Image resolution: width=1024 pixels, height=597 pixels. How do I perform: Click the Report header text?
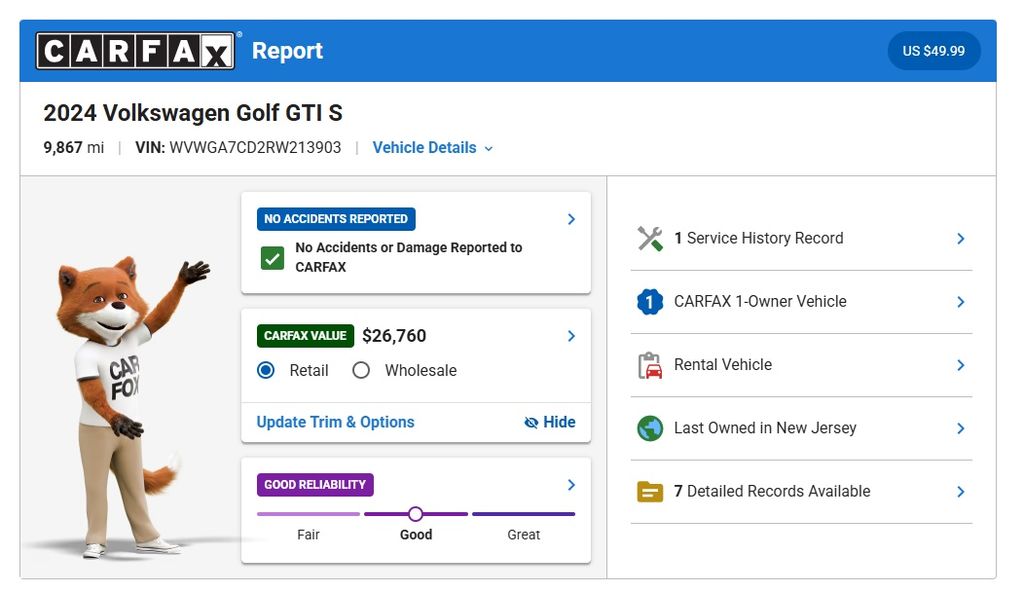pos(287,51)
